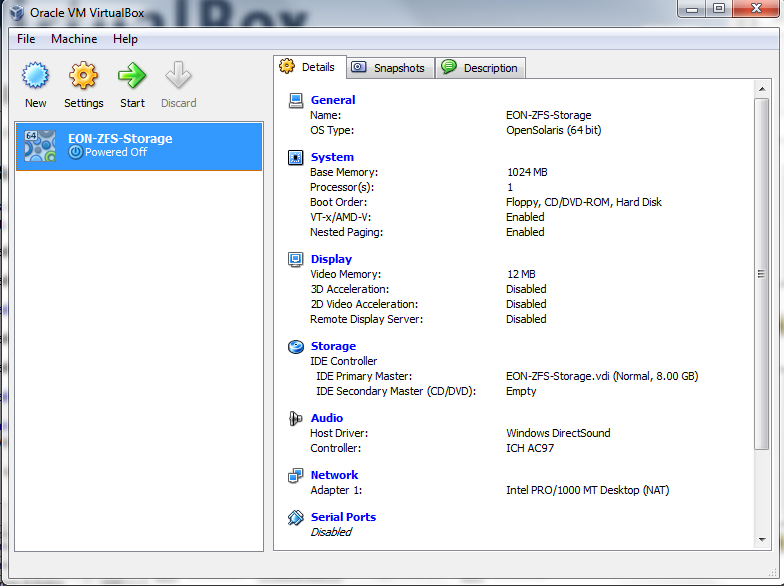The image size is (784, 586).
Task: Click the '1024 MB' base memory value
Action: click(x=527, y=172)
